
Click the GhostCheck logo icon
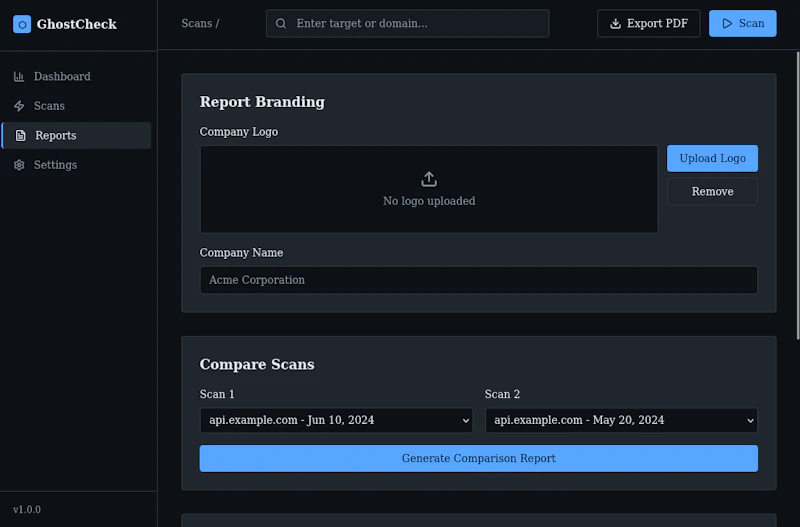tap(22, 24)
